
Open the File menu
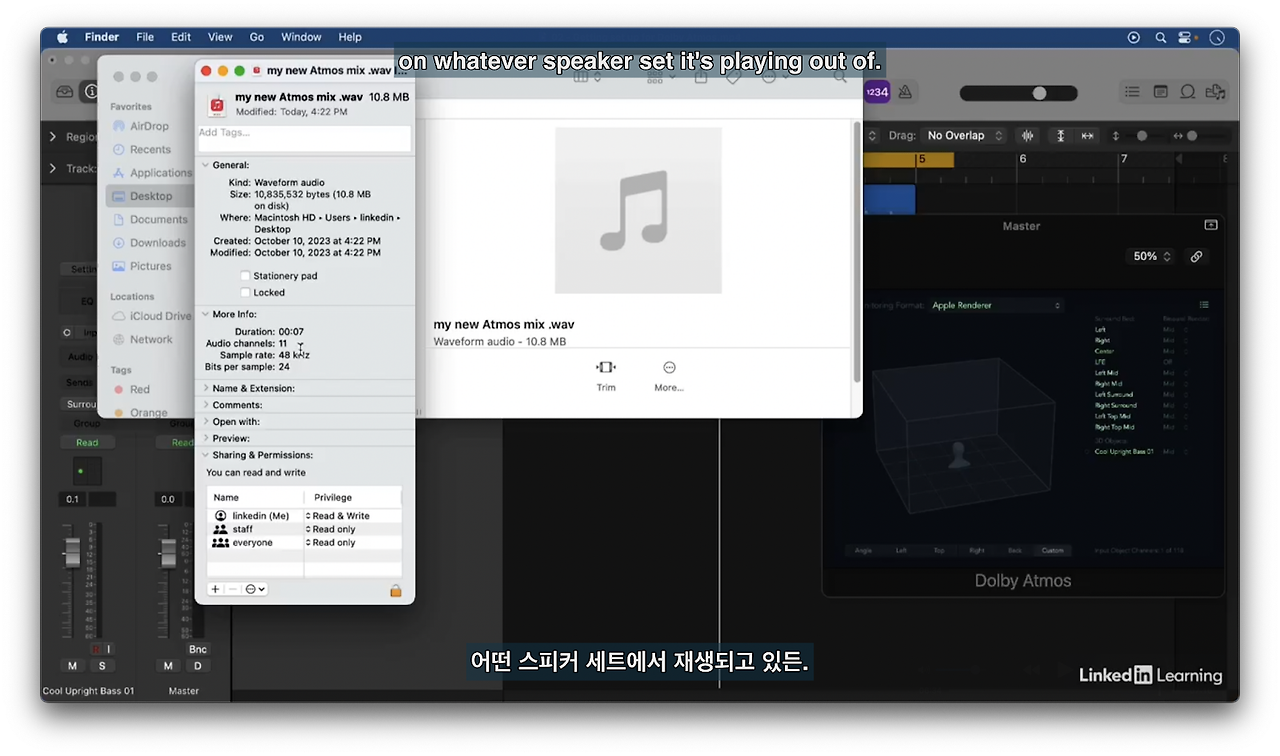click(145, 37)
